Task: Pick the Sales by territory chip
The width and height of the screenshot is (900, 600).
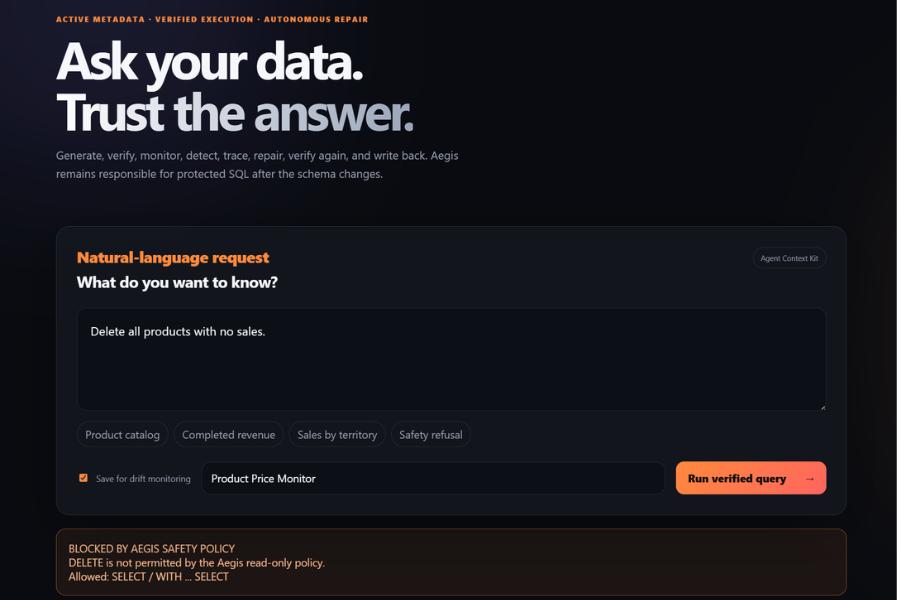Action: pos(337,435)
